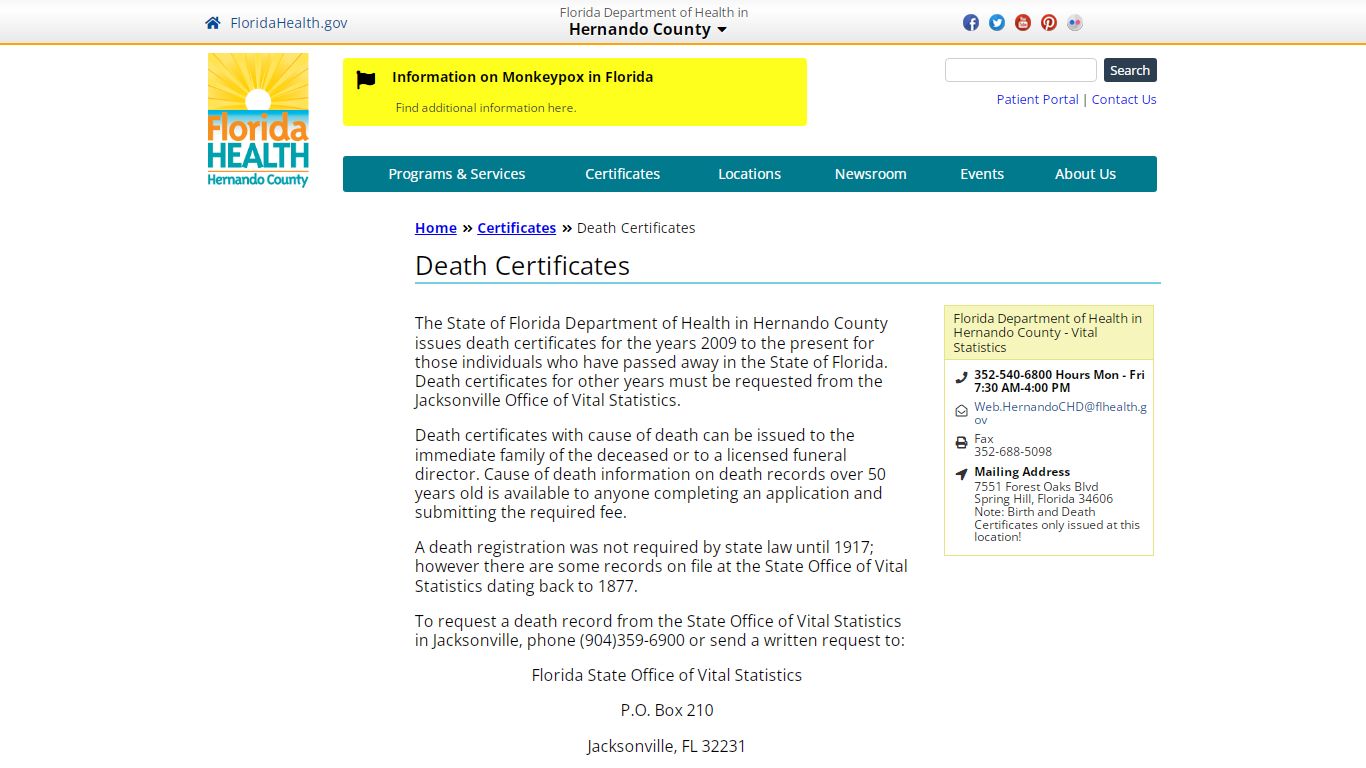The width and height of the screenshot is (1366, 768).
Task: Click the Vital Statistics box header text
Action: pos(1047,333)
